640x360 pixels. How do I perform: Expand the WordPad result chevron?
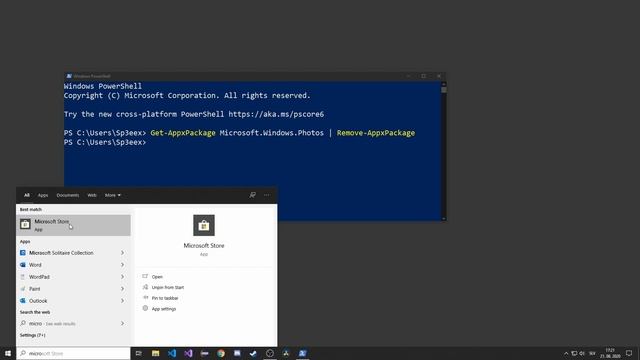122,277
